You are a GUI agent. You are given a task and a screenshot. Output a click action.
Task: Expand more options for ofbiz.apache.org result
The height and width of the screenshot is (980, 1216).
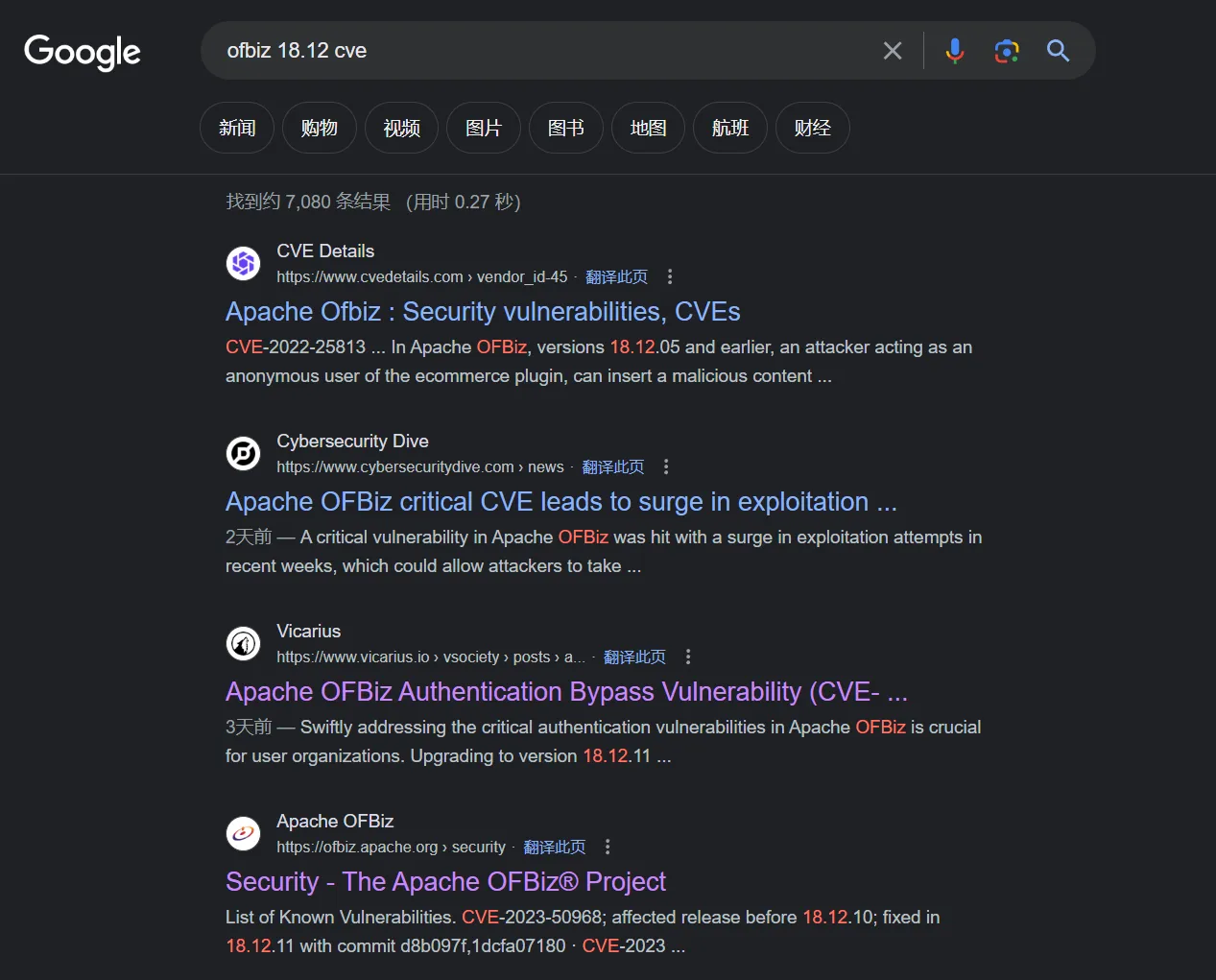[x=608, y=847]
